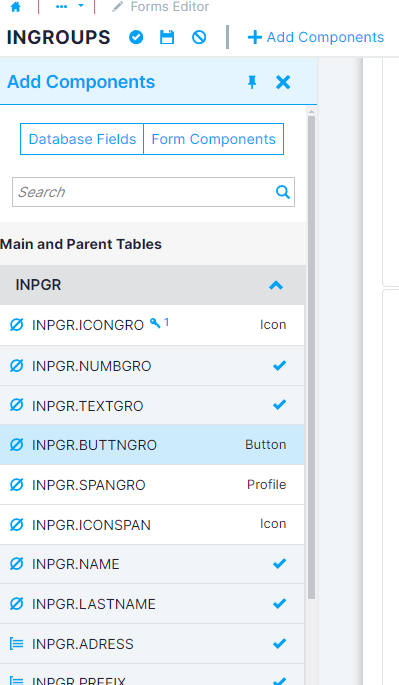Expand the breadcrumb dropdown arrow

coord(81,6)
